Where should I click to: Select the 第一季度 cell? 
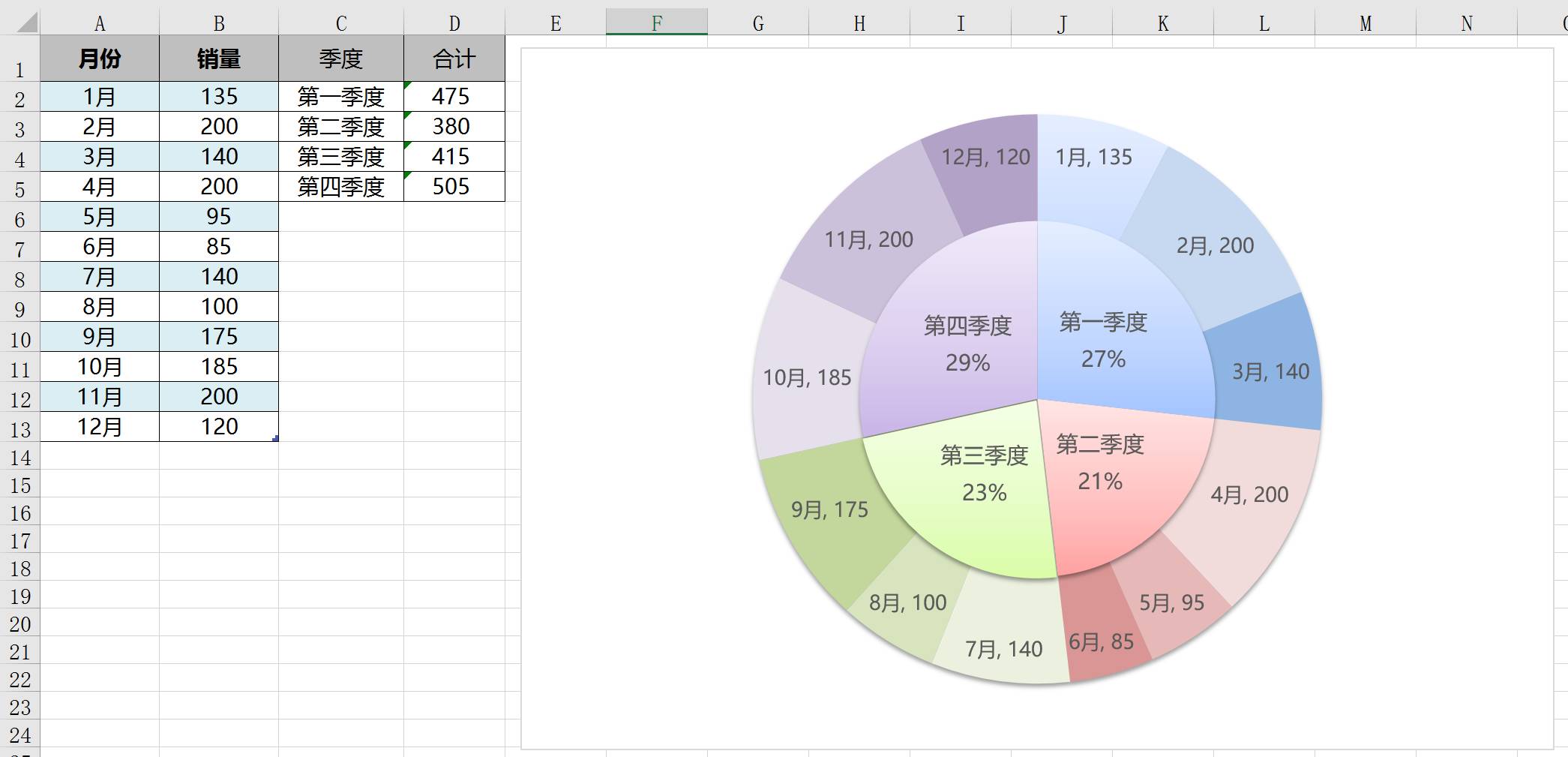341,97
